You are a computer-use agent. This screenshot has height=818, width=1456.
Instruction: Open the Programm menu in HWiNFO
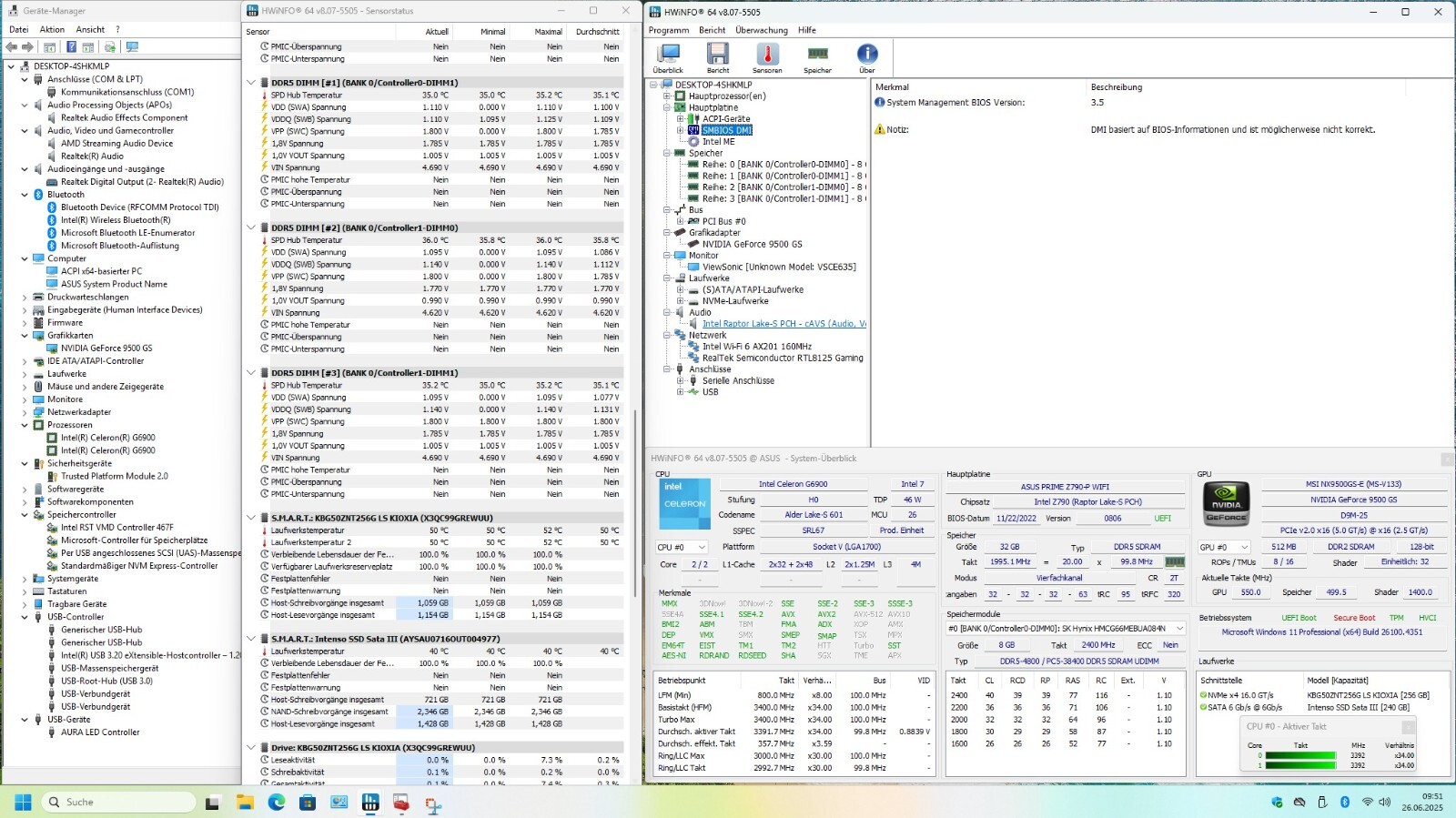(669, 30)
